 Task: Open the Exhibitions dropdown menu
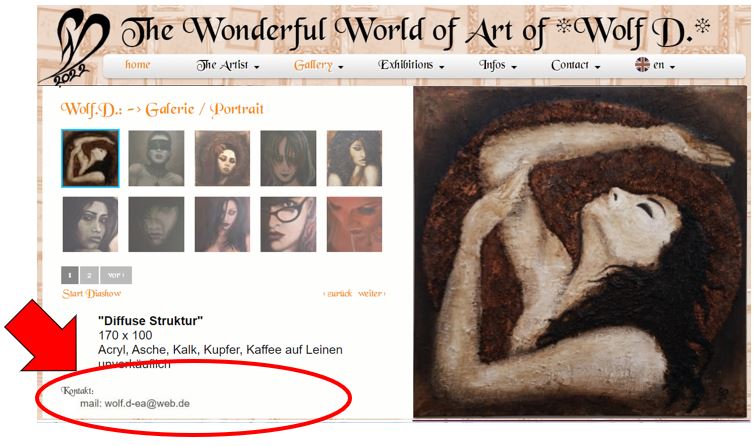(x=411, y=65)
